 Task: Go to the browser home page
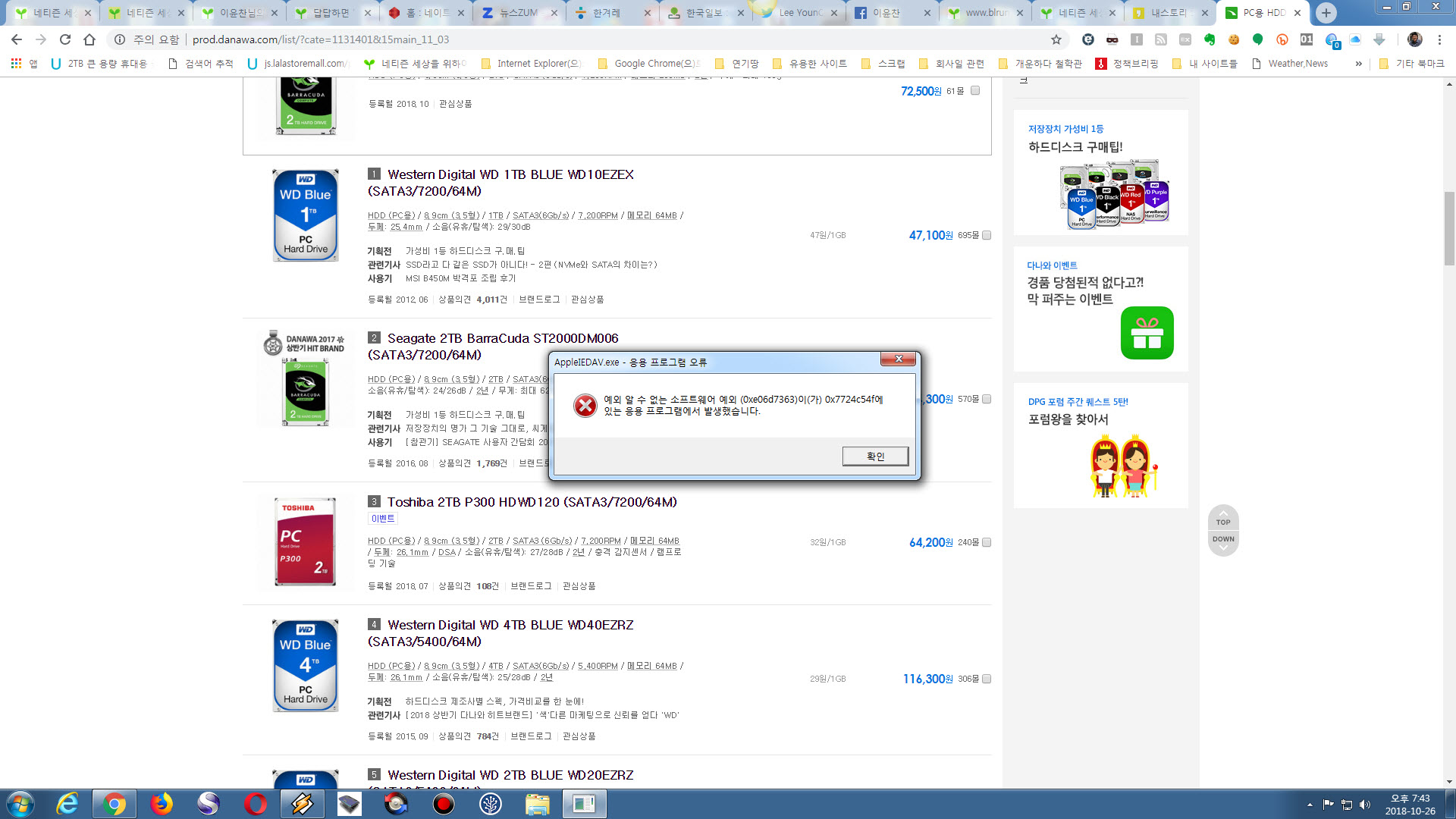[x=89, y=39]
